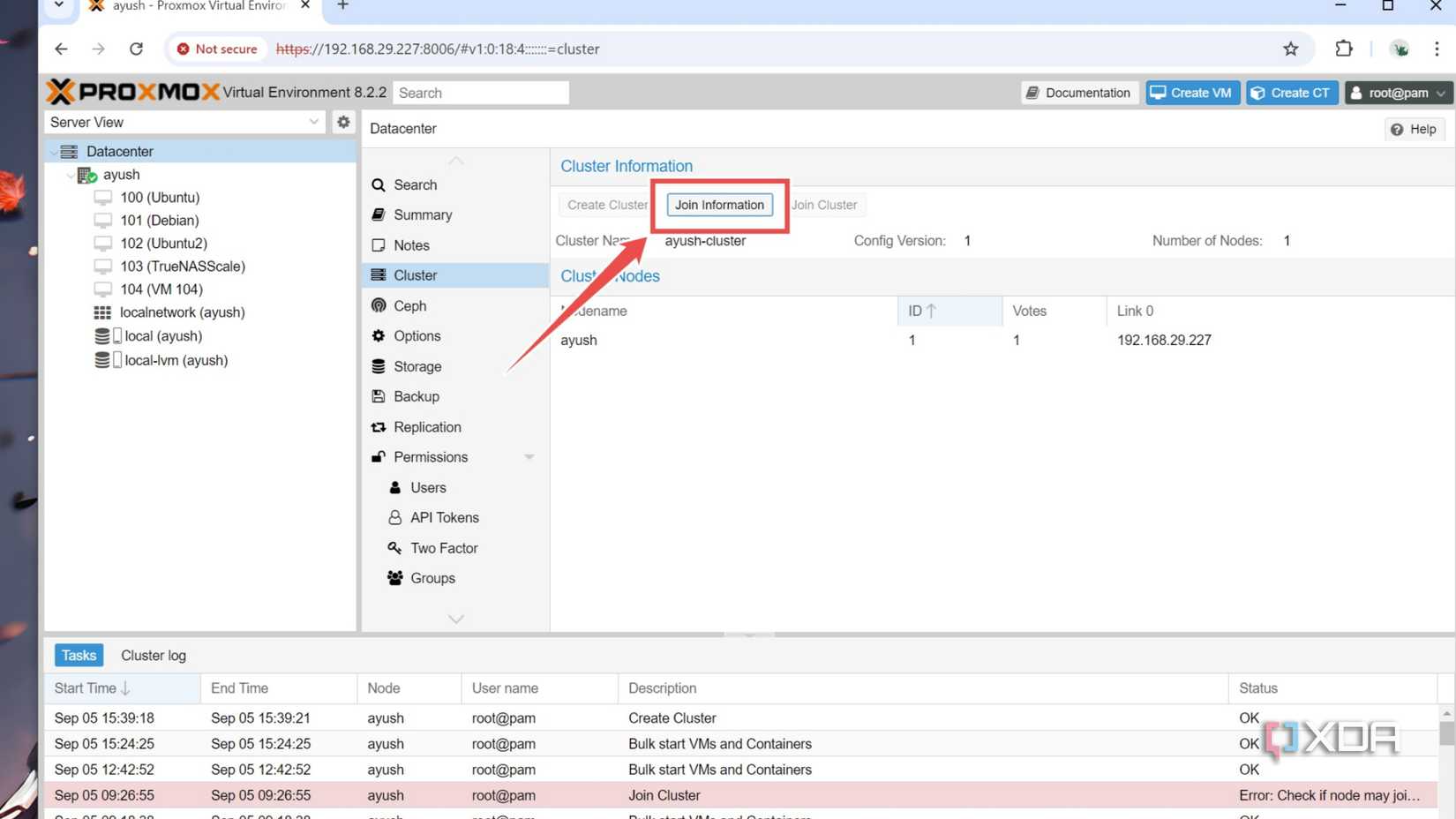Open the browser three-dot menu
Screen dimensions: 1456x819
(1437, 49)
